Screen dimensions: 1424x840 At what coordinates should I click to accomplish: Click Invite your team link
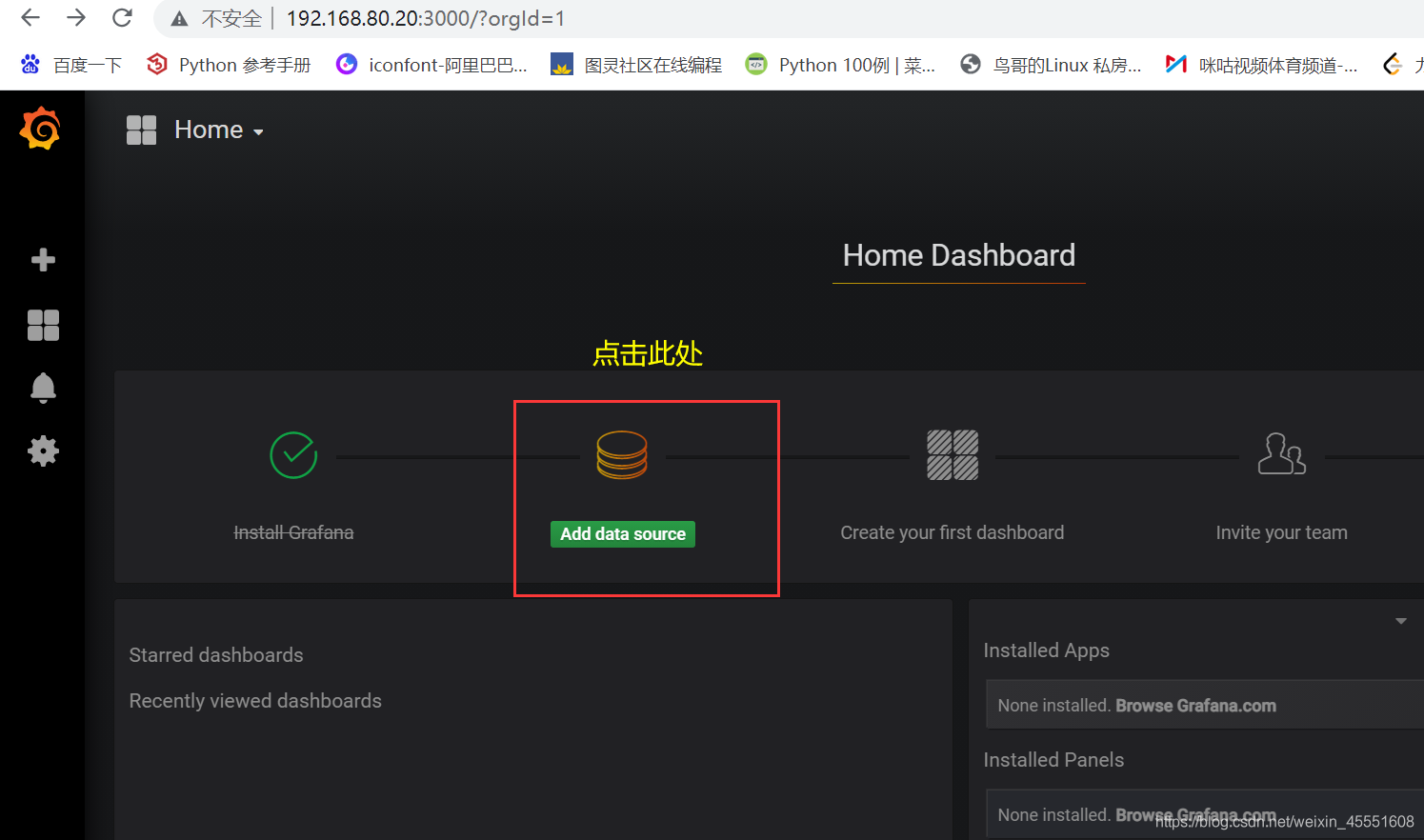[x=1282, y=532]
